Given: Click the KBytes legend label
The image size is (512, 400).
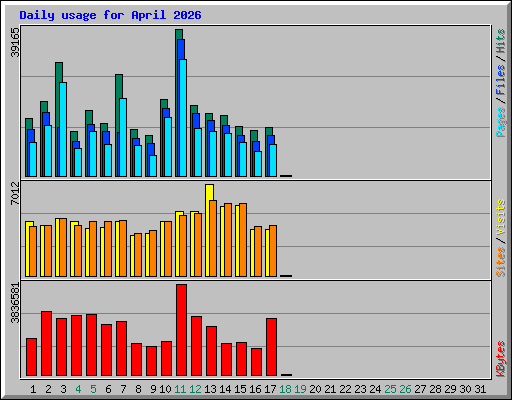Looking at the screenshot, I should (x=501, y=359).
